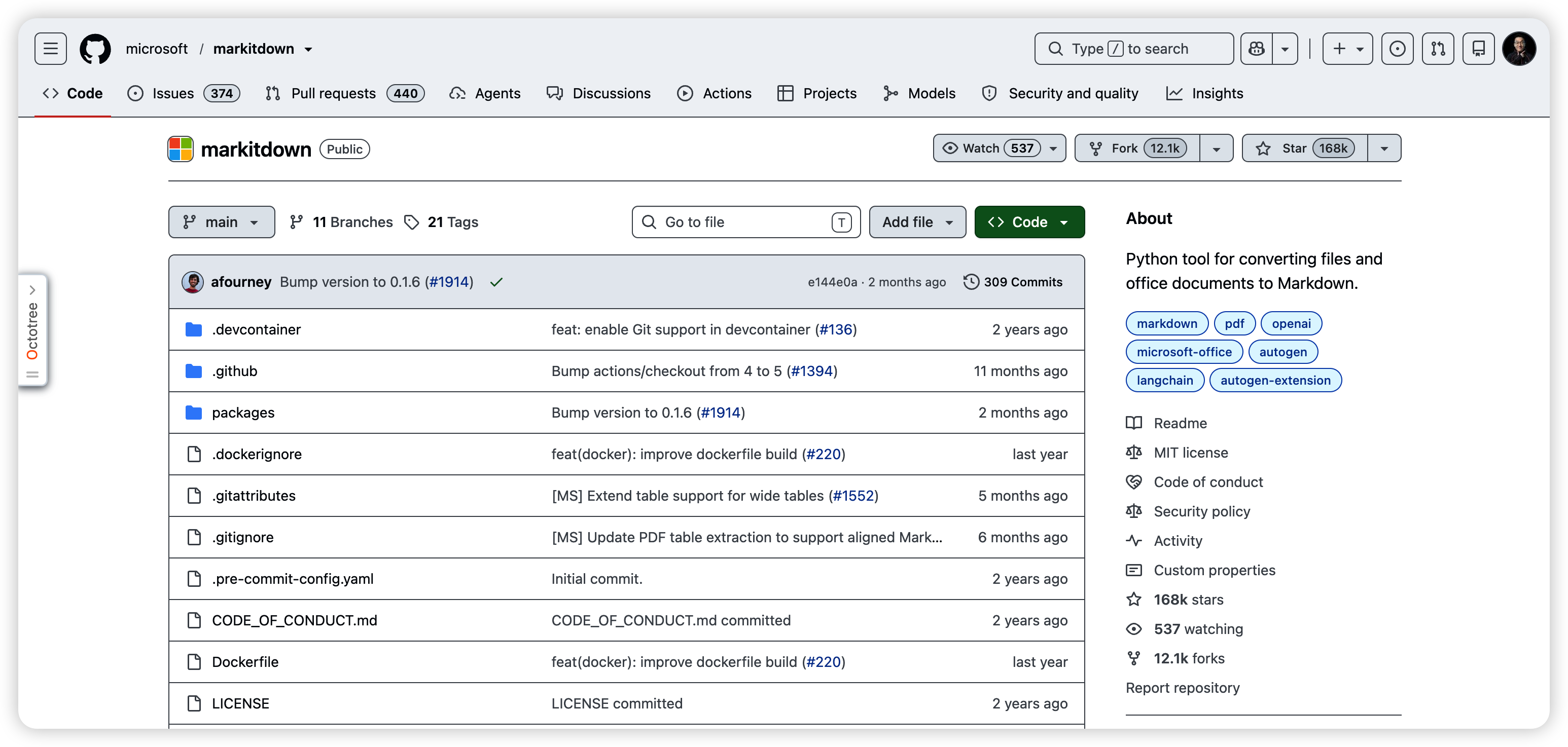Screen dimensions: 1568x747
Task: Click the Type / to search box
Action: [x=1133, y=49]
